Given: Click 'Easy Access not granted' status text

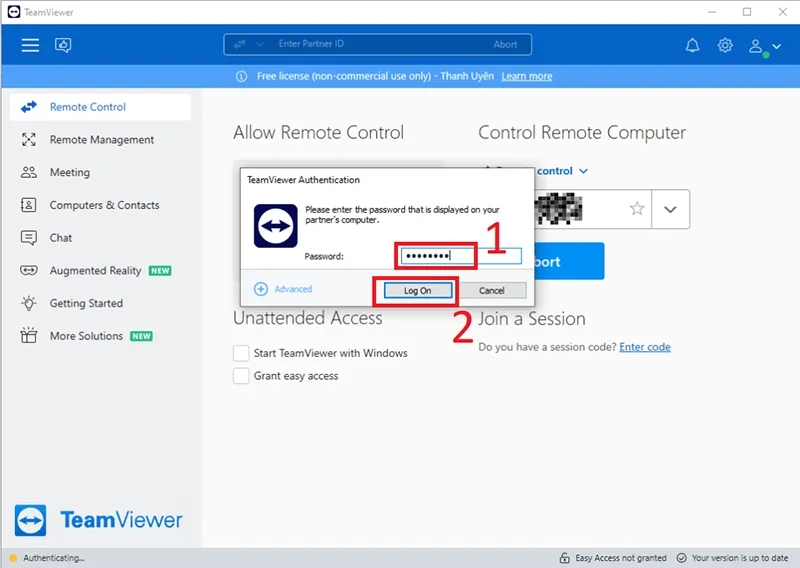Looking at the screenshot, I should point(621,558).
